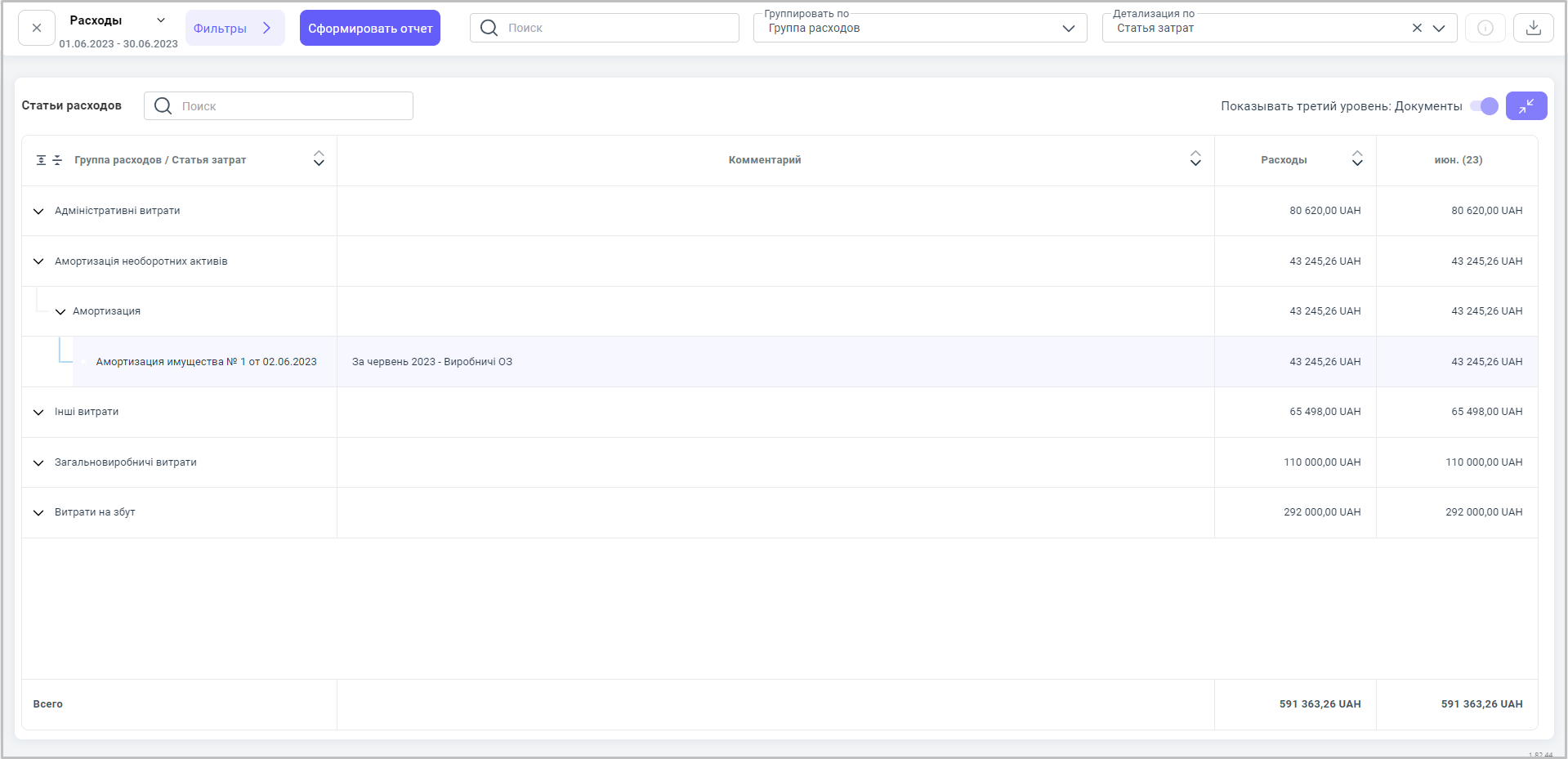Viewport: 1568px width, 759px height.
Task: Click the Сформировать отчет button
Action: 370,28
